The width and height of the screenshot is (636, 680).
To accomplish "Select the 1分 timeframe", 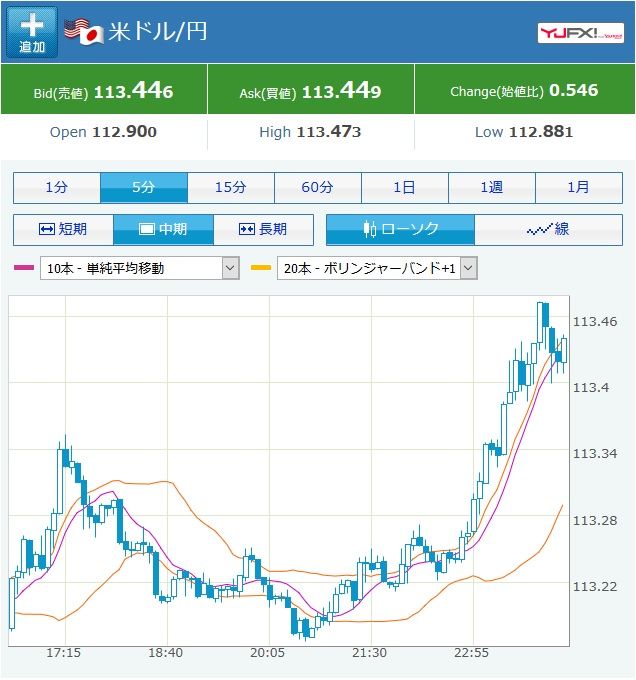I will [x=57, y=187].
